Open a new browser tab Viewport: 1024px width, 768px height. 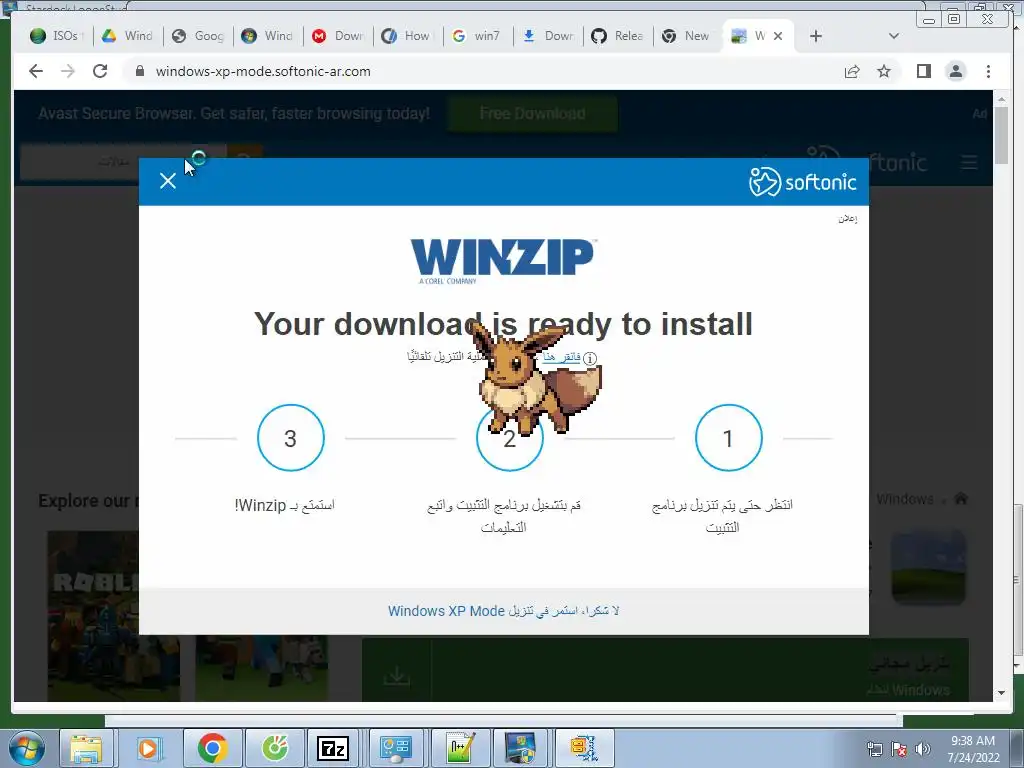[x=816, y=36]
